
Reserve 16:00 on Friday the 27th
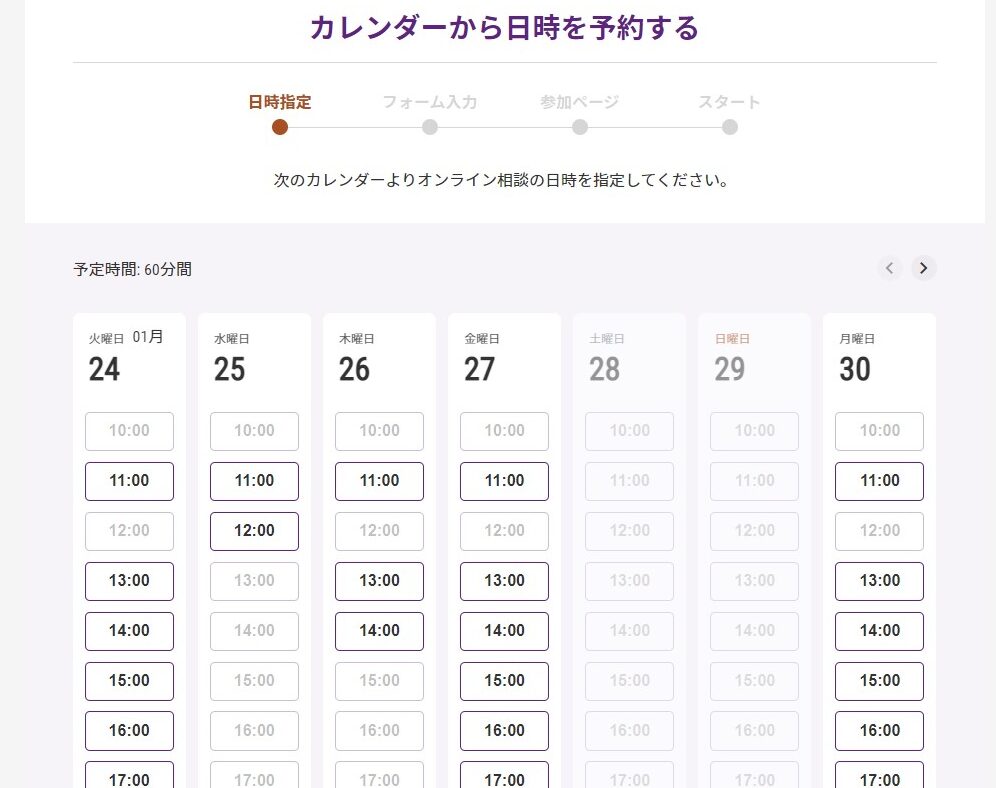(504, 731)
